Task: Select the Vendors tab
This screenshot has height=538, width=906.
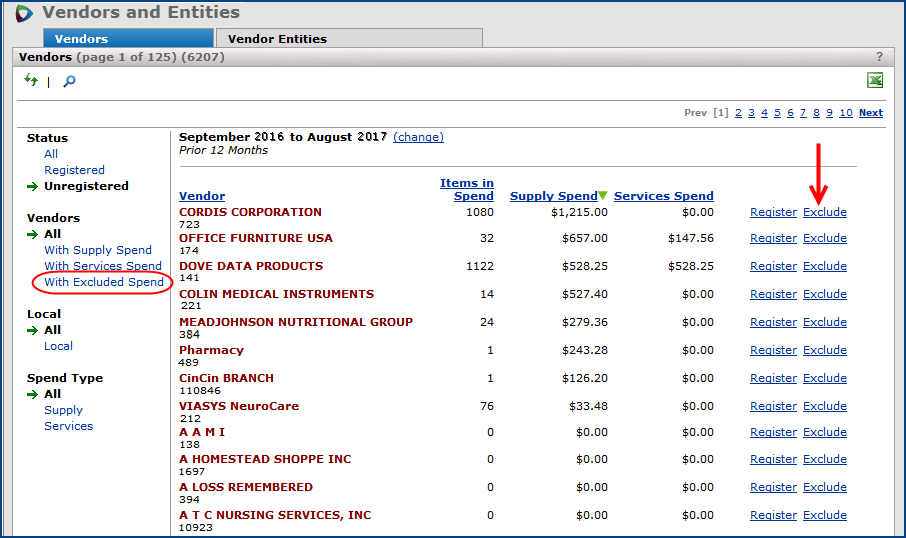Action: coord(82,39)
